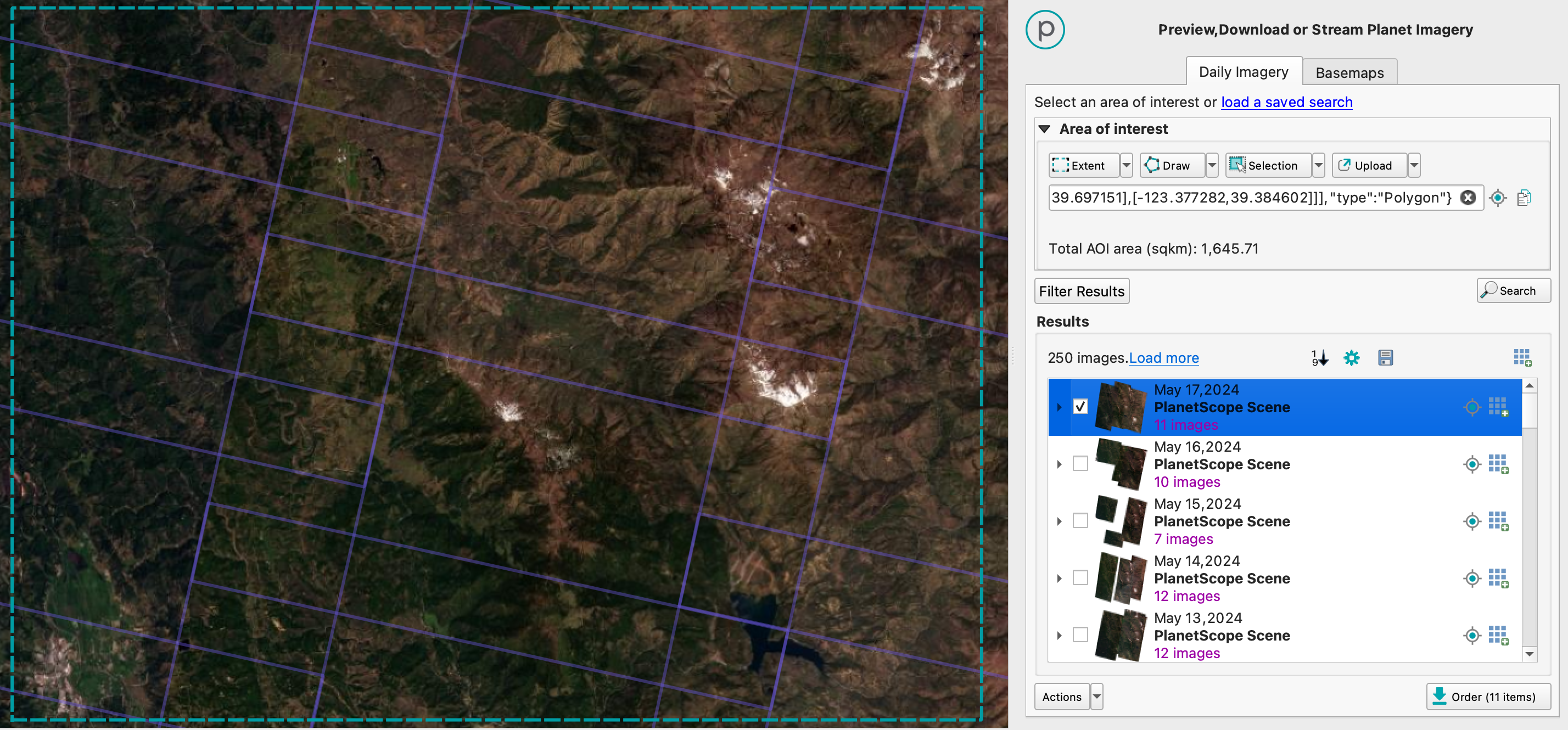
Task: Switch to the Daily Imagery tab
Action: click(x=1243, y=72)
